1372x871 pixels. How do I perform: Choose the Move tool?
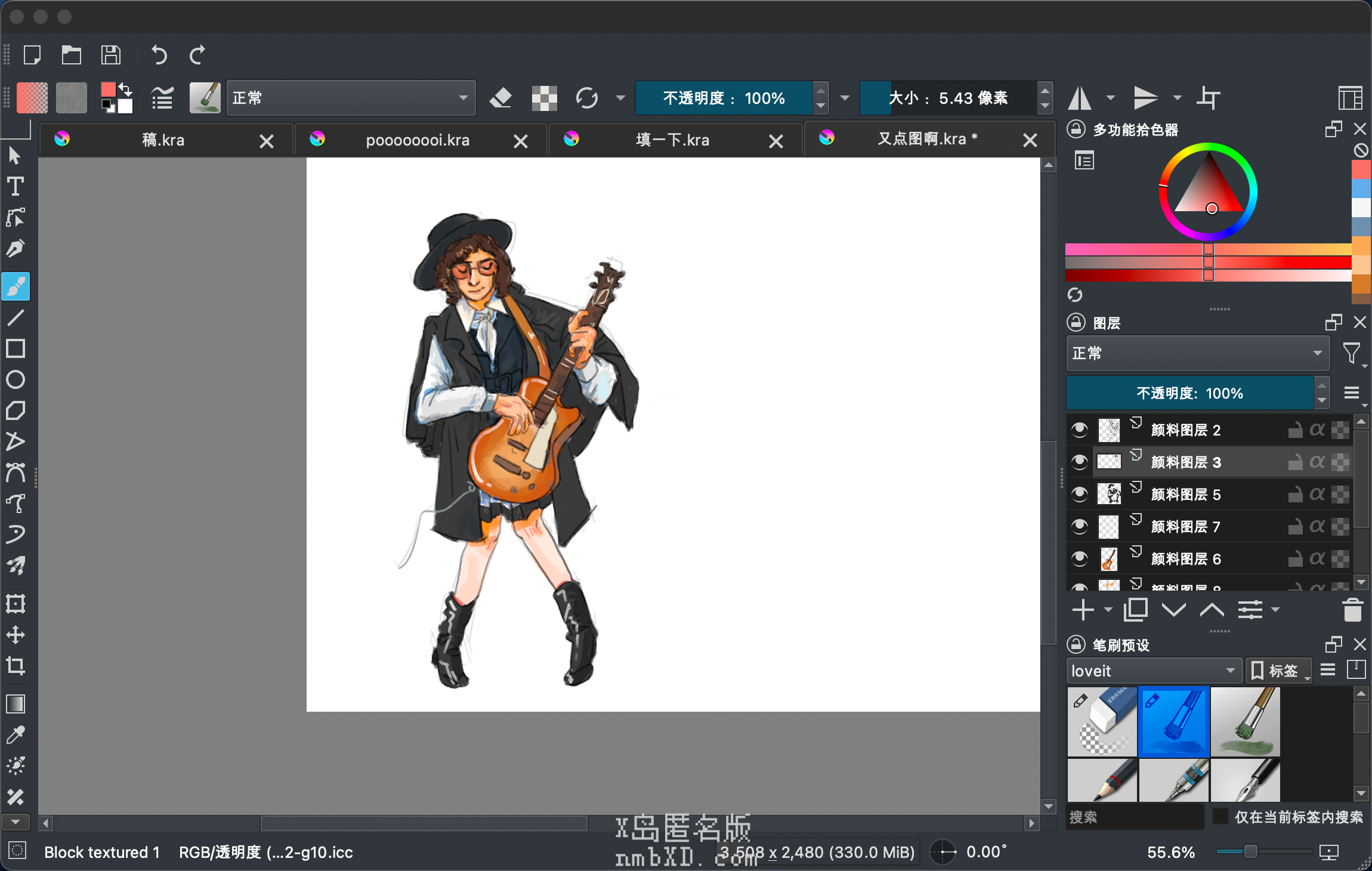pos(16,634)
